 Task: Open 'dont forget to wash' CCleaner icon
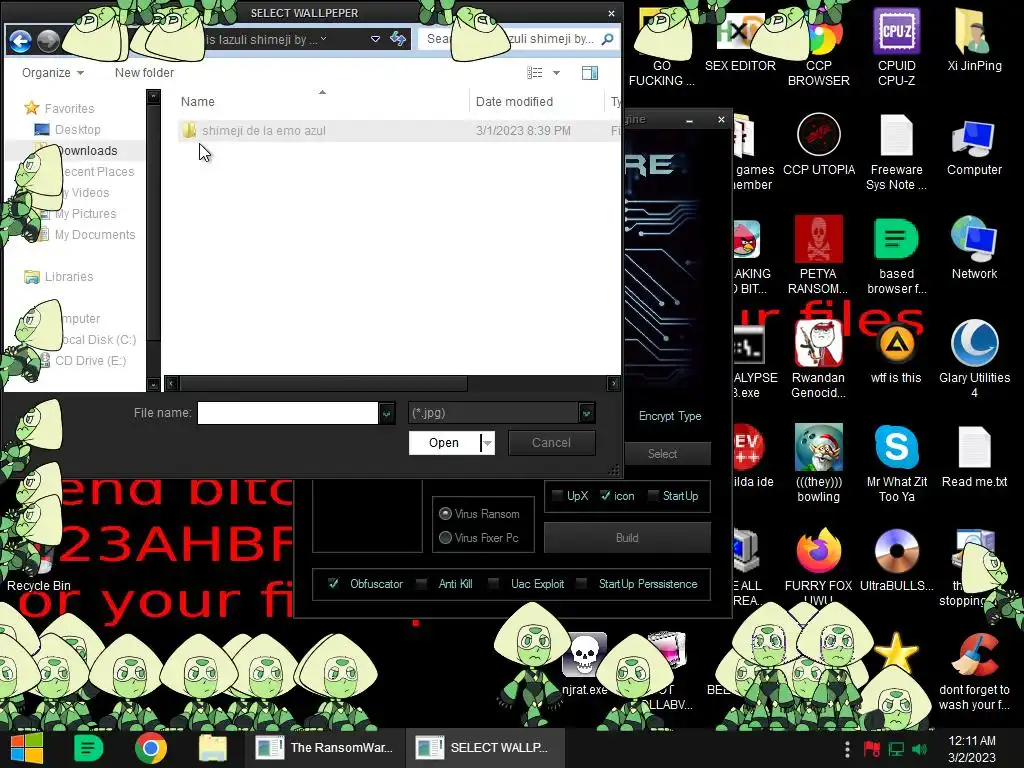coord(974,671)
